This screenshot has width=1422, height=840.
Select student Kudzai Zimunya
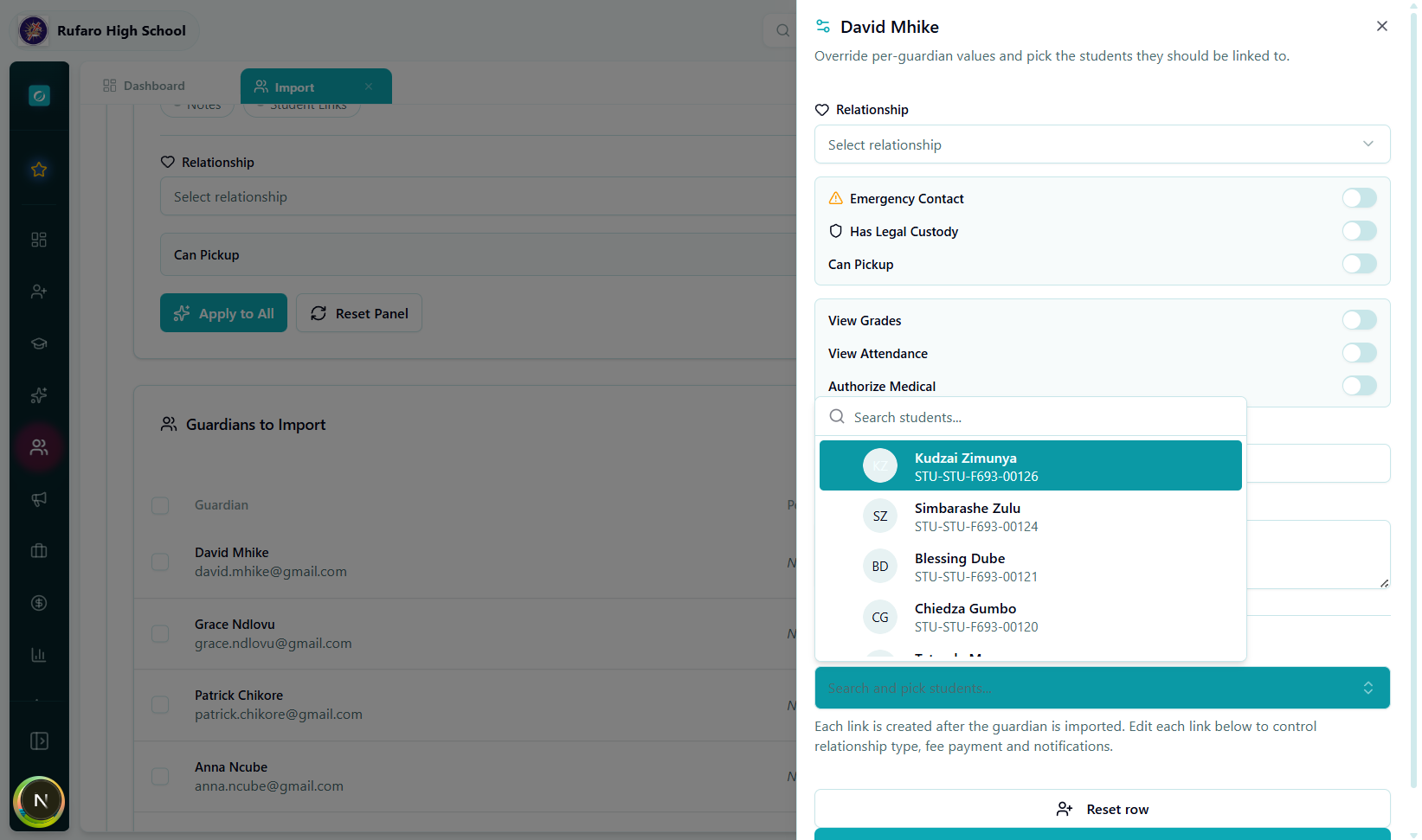tap(1030, 465)
